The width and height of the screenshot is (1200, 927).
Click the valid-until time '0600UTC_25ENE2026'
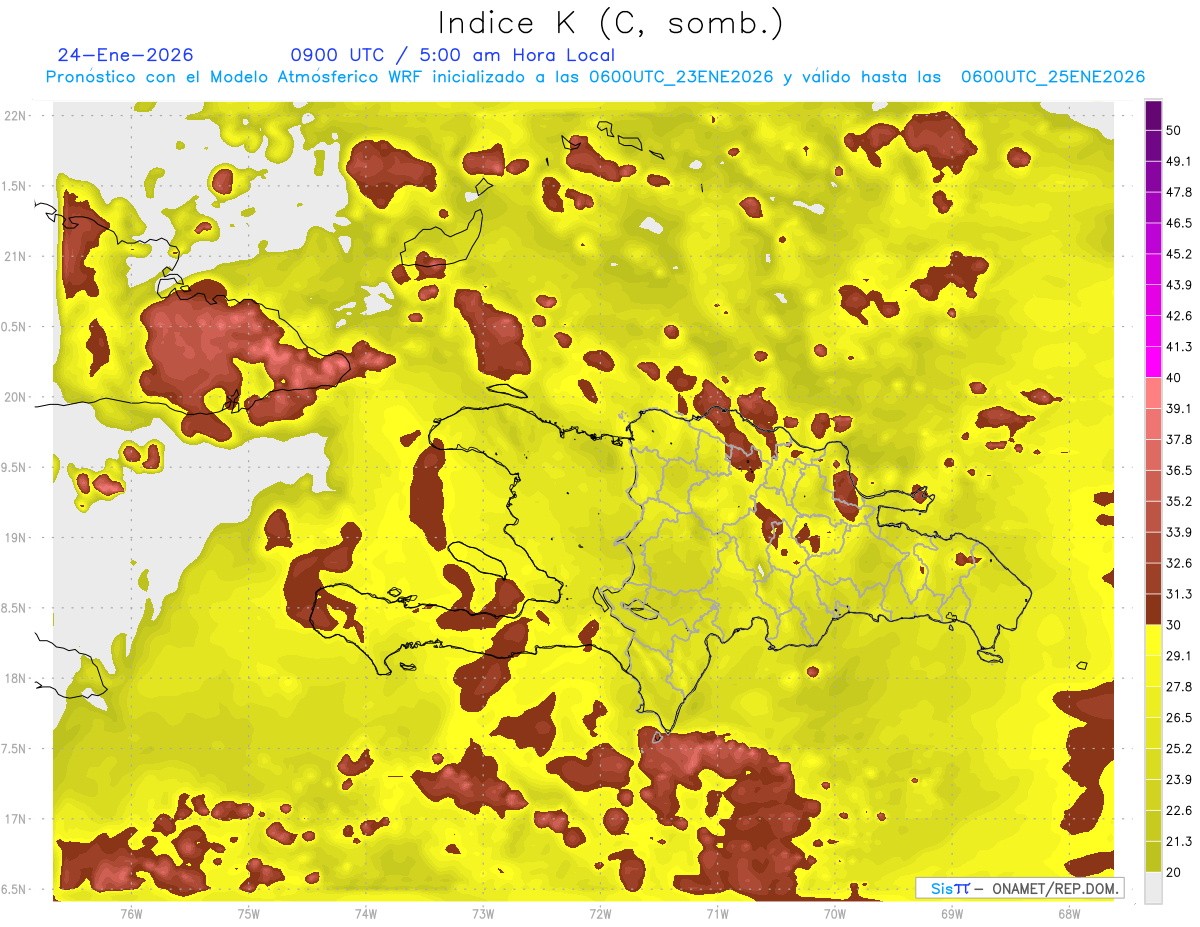coord(1053,77)
